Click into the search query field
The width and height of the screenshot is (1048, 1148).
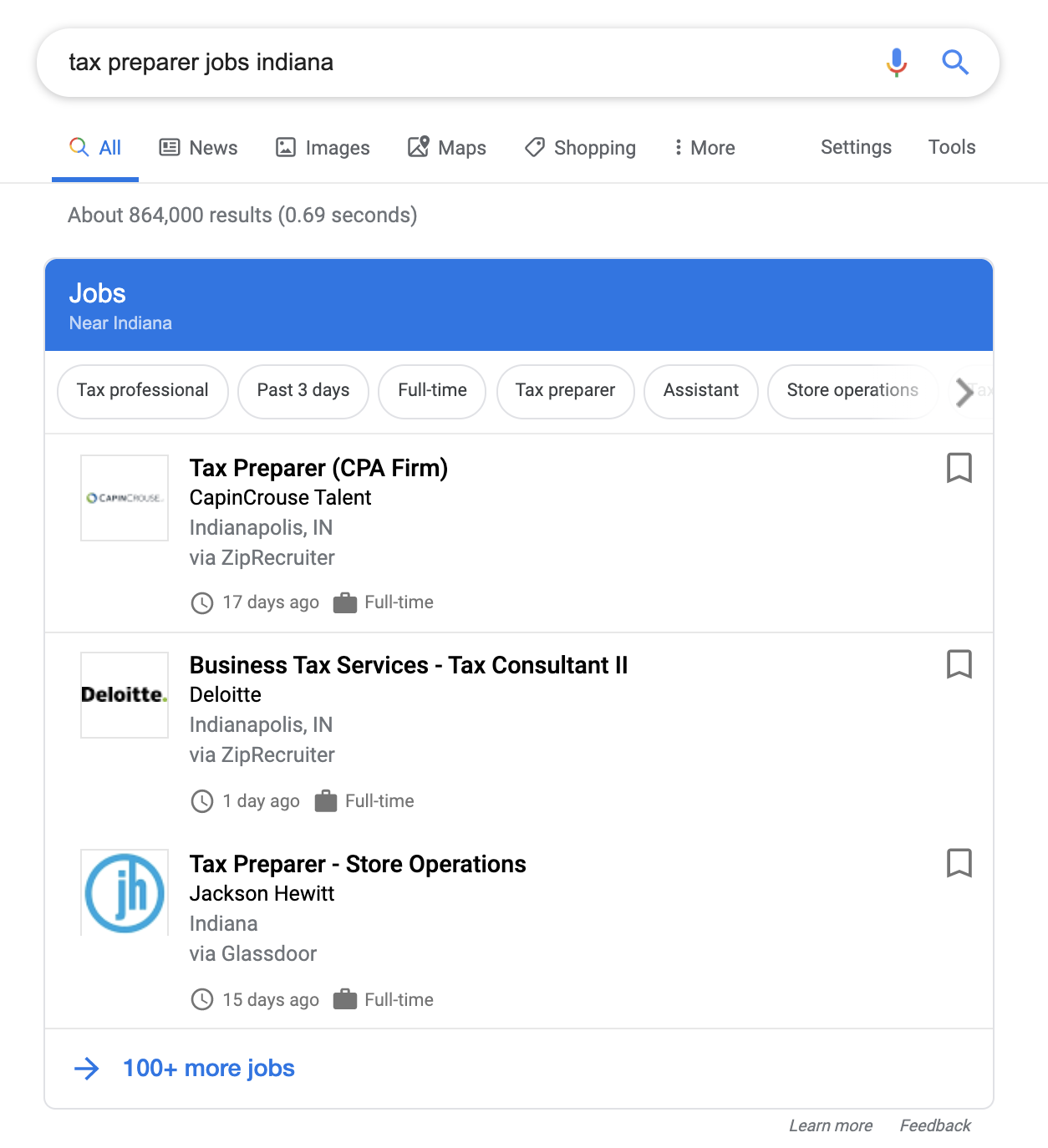(468, 63)
